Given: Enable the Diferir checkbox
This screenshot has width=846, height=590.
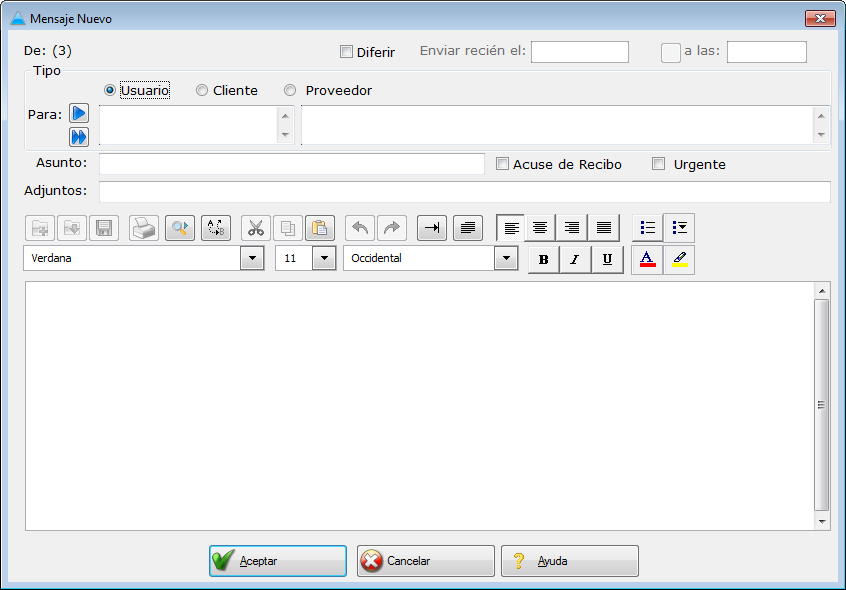Looking at the screenshot, I should [347, 52].
